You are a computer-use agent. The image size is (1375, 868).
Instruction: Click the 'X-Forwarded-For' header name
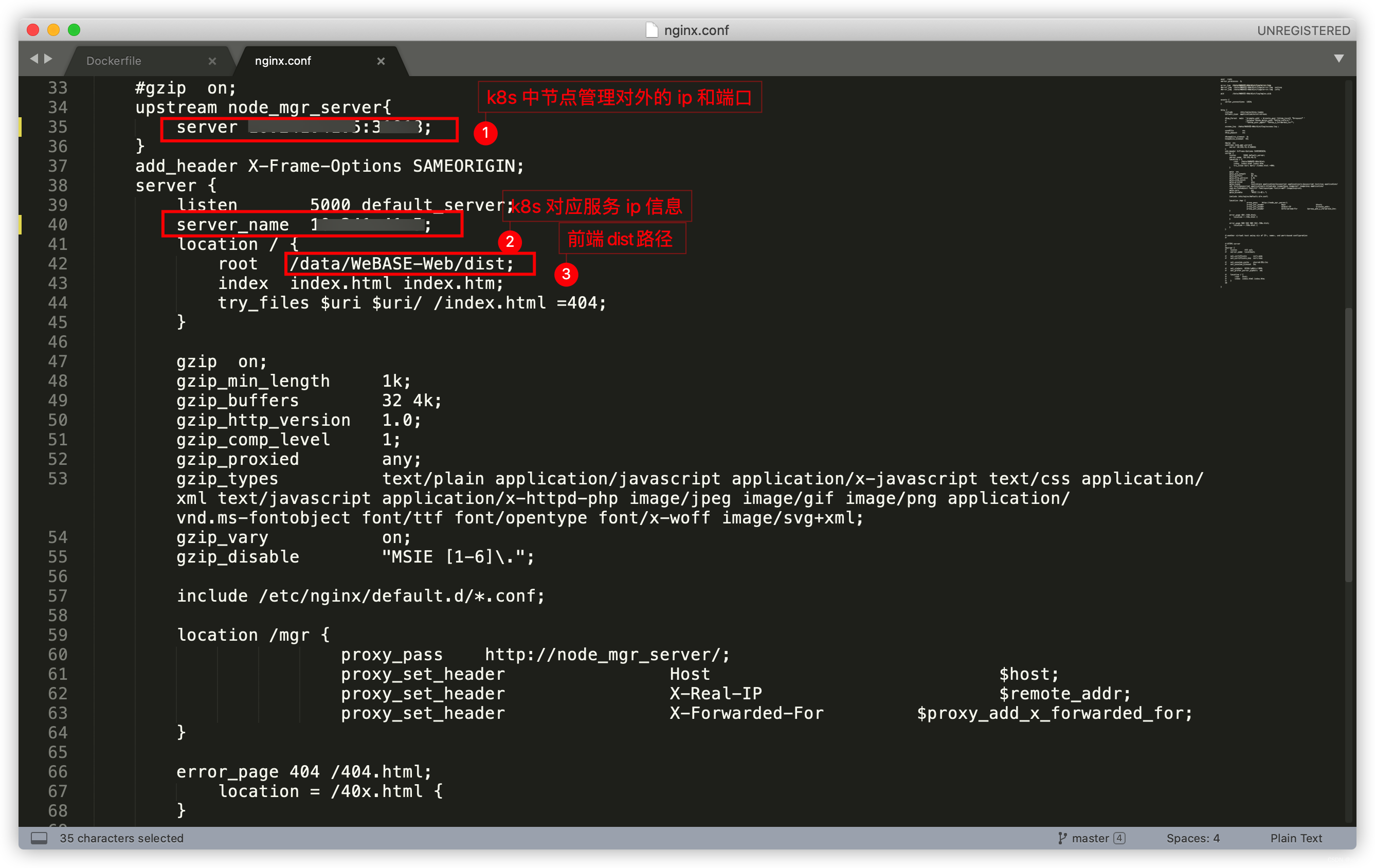click(x=746, y=713)
